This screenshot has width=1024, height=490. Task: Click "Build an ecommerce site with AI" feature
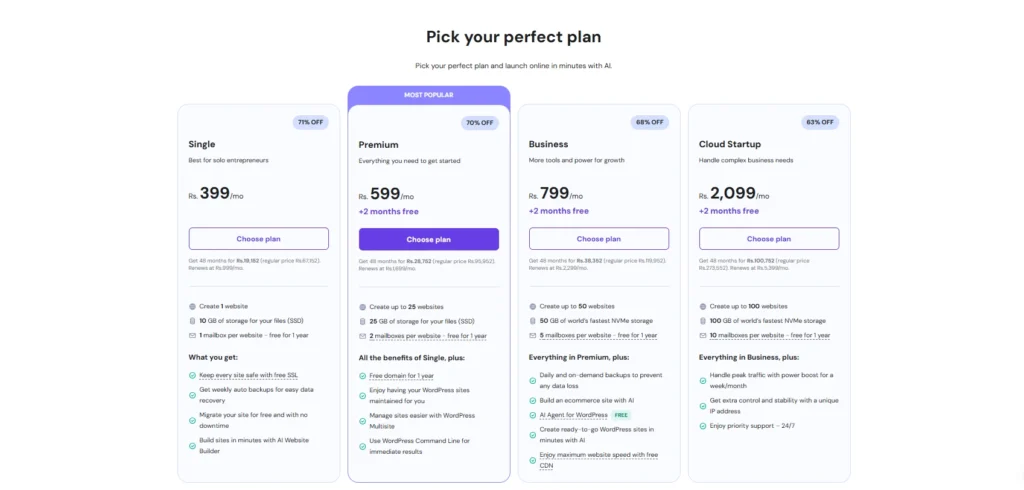pos(586,400)
